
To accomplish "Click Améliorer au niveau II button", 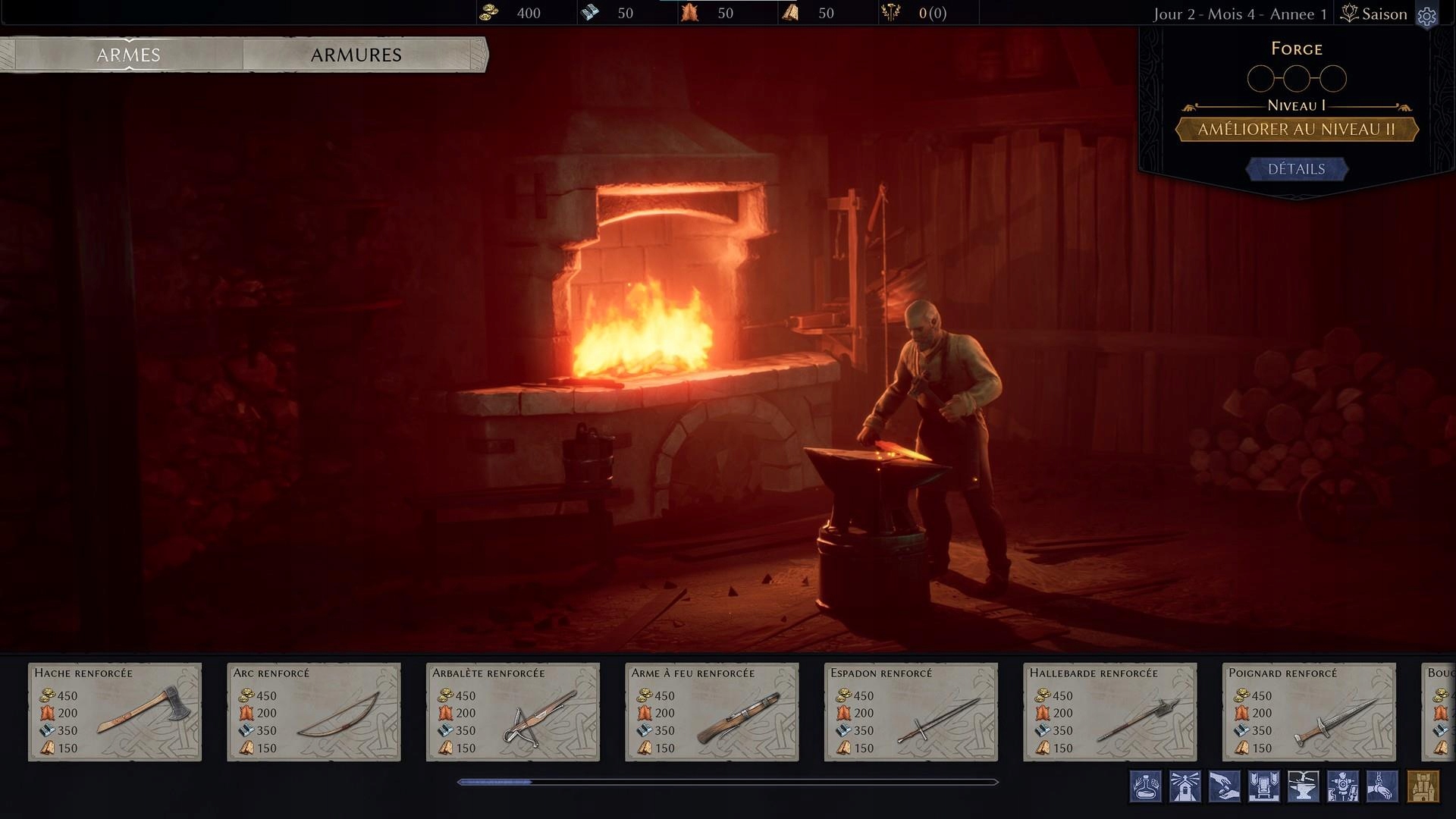I will 1296,130.
